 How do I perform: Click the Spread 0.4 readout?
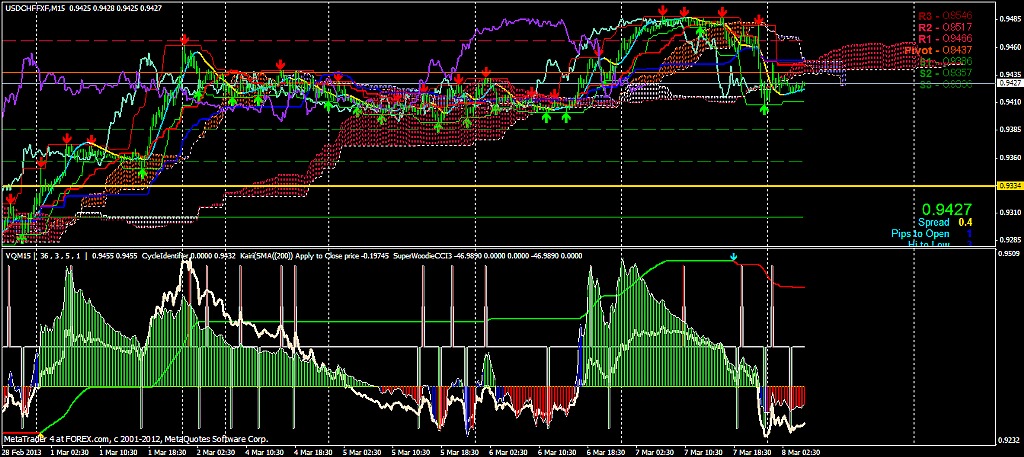(x=940, y=222)
